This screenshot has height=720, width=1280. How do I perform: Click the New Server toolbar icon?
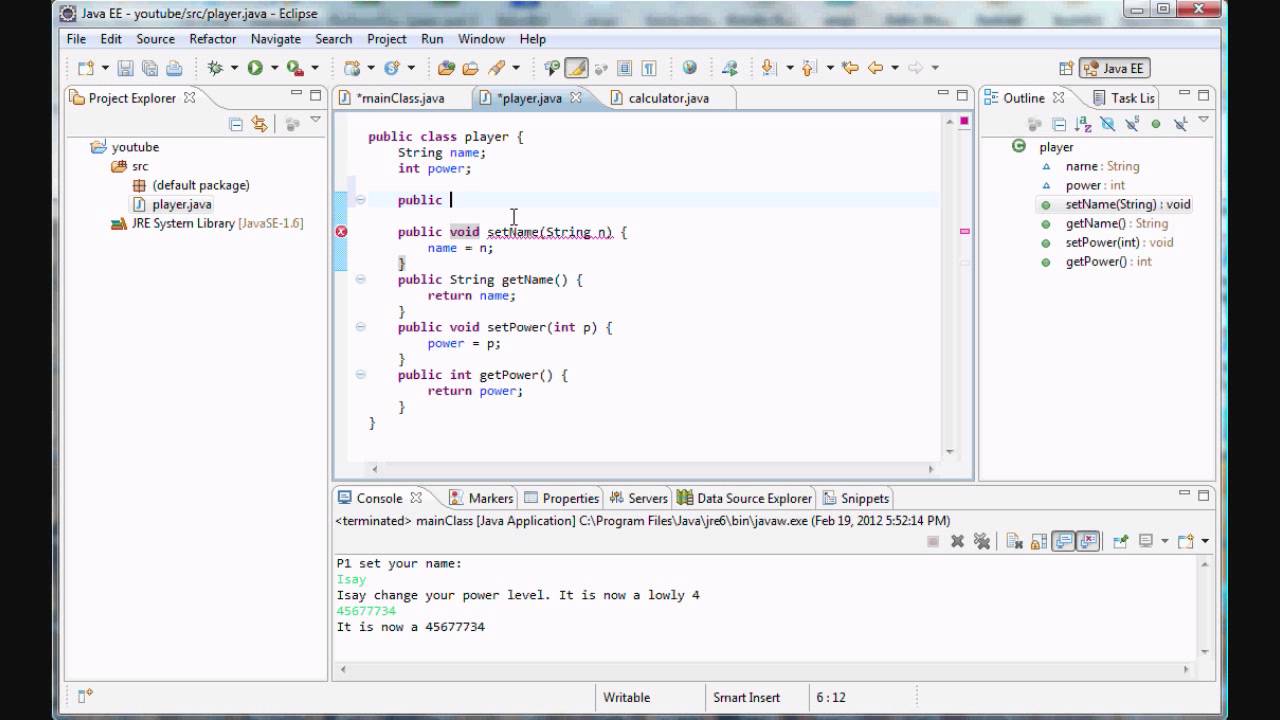pyautogui.click(x=352, y=68)
